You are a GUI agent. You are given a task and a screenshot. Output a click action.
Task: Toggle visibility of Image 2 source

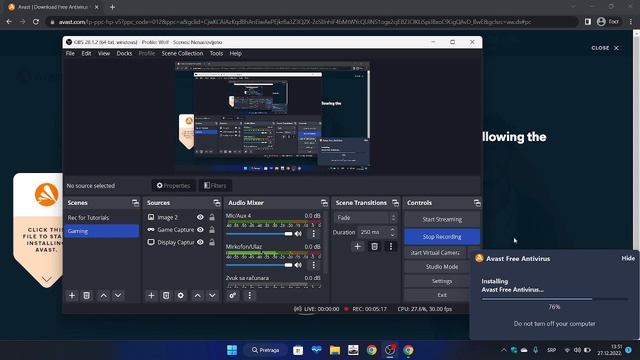(200, 217)
